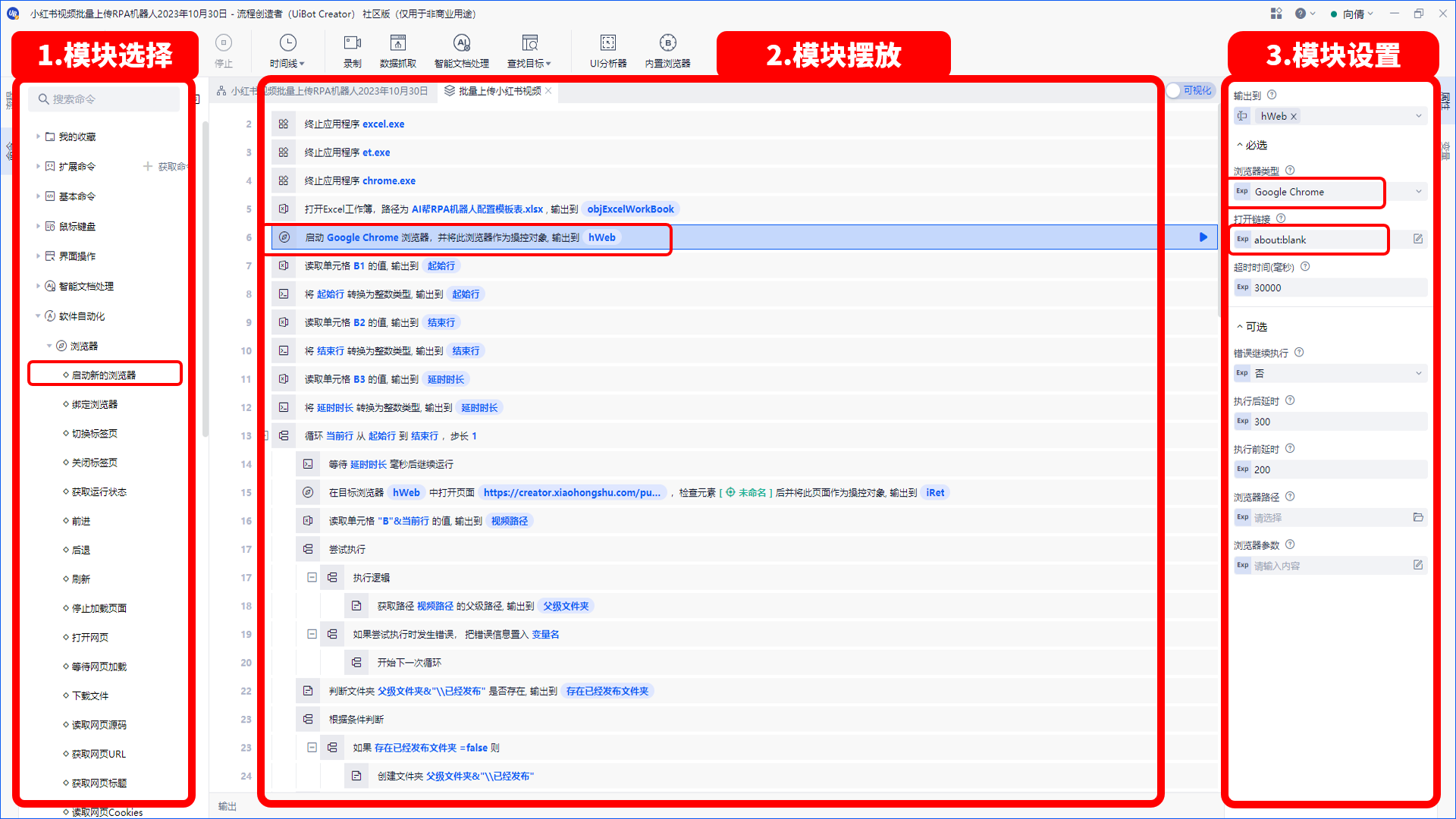Click help icon next to 输出到
The width and height of the screenshot is (1456, 819).
(x=1272, y=95)
